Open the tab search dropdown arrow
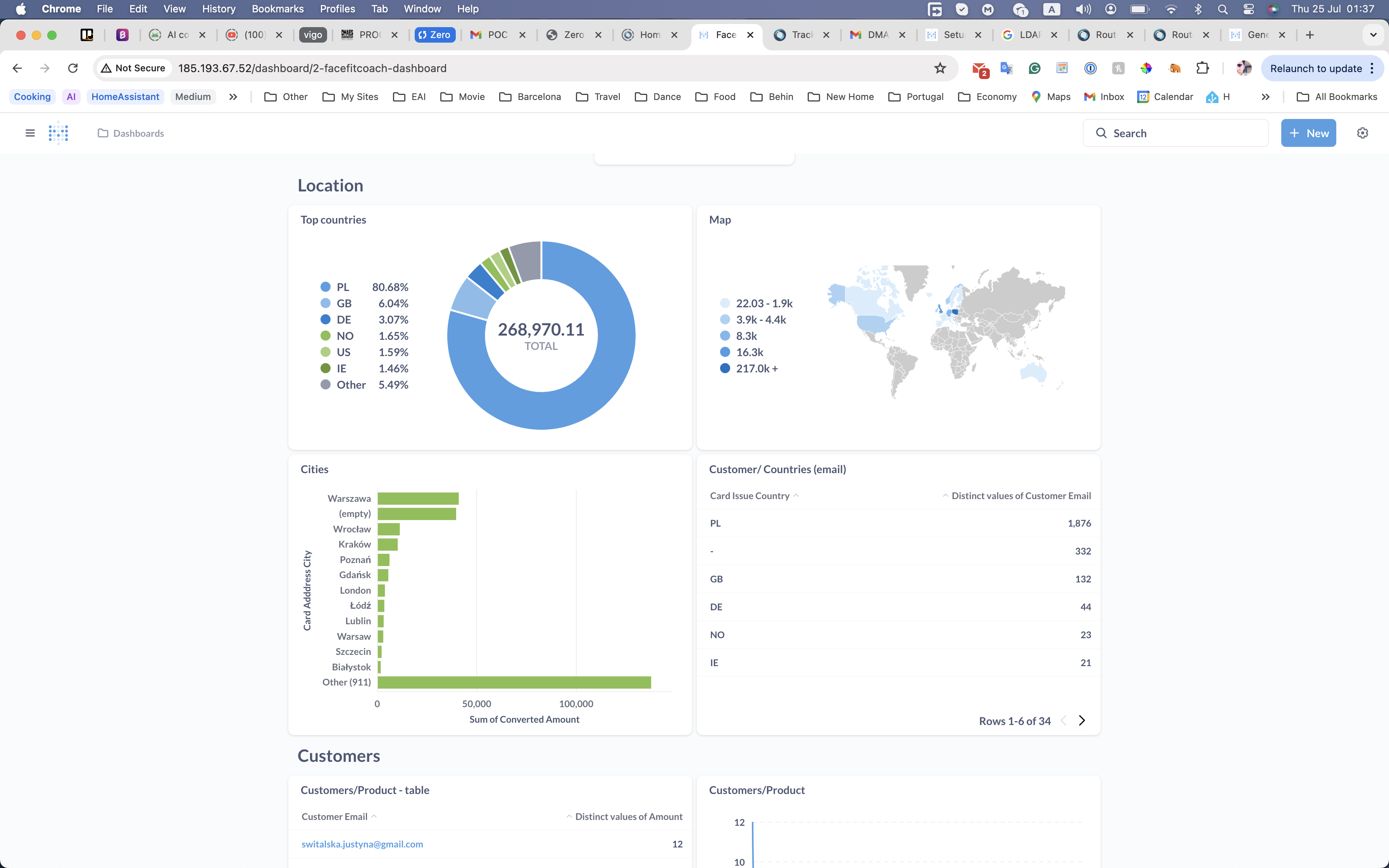1389x868 pixels. pyautogui.click(x=1373, y=35)
